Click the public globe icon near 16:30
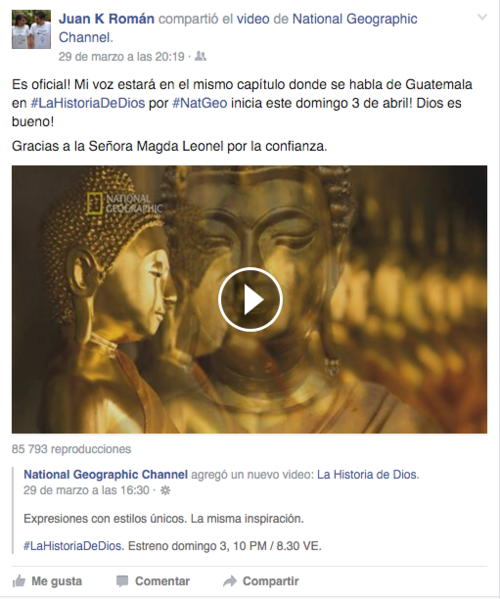 point(165,491)
